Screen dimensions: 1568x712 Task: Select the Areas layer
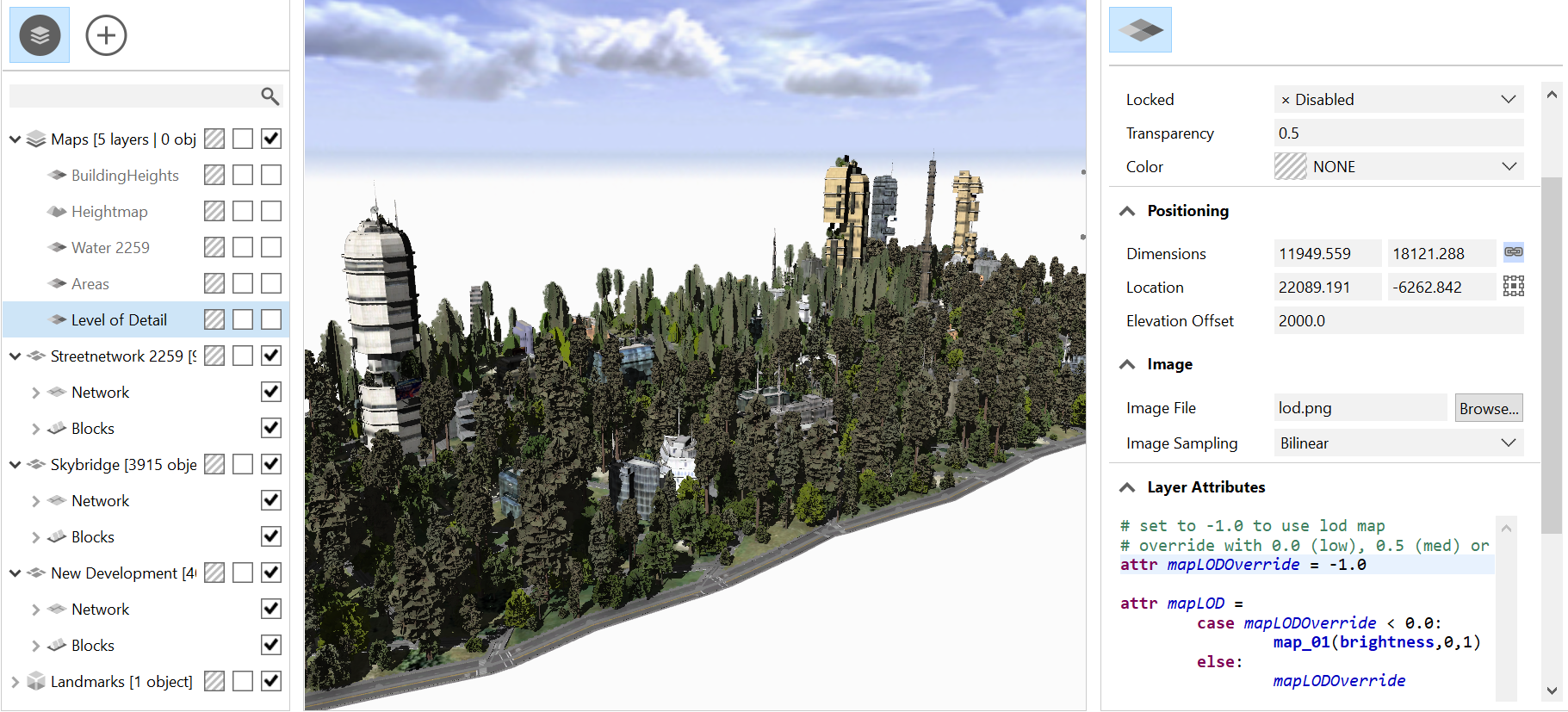[x=90, y=284]
